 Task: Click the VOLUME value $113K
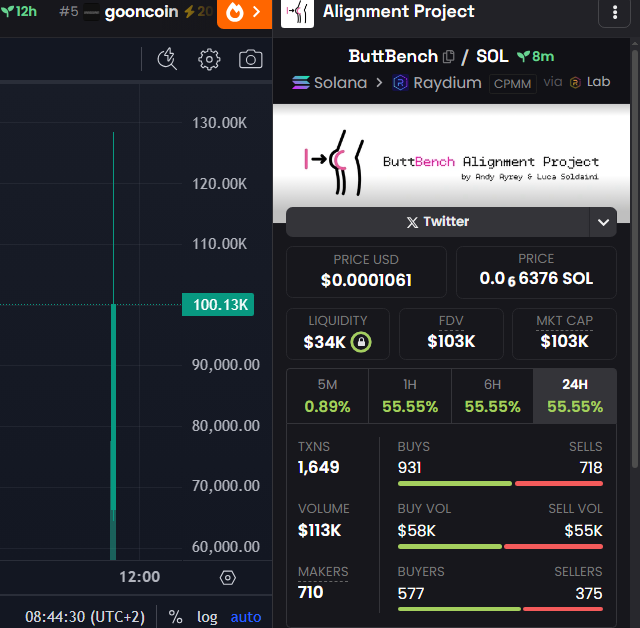pos(319,530)
